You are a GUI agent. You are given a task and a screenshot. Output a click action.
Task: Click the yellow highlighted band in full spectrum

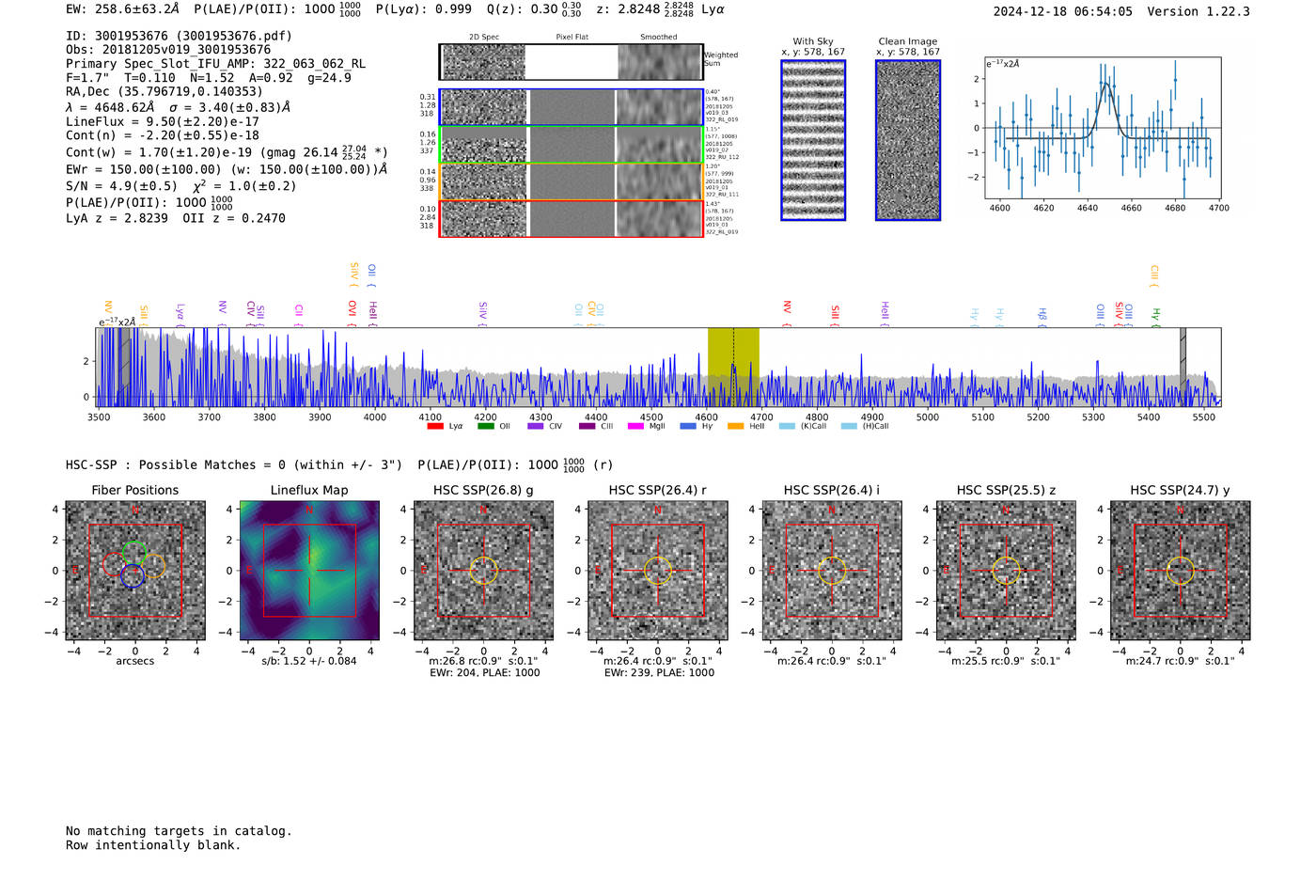pos(733,367)
